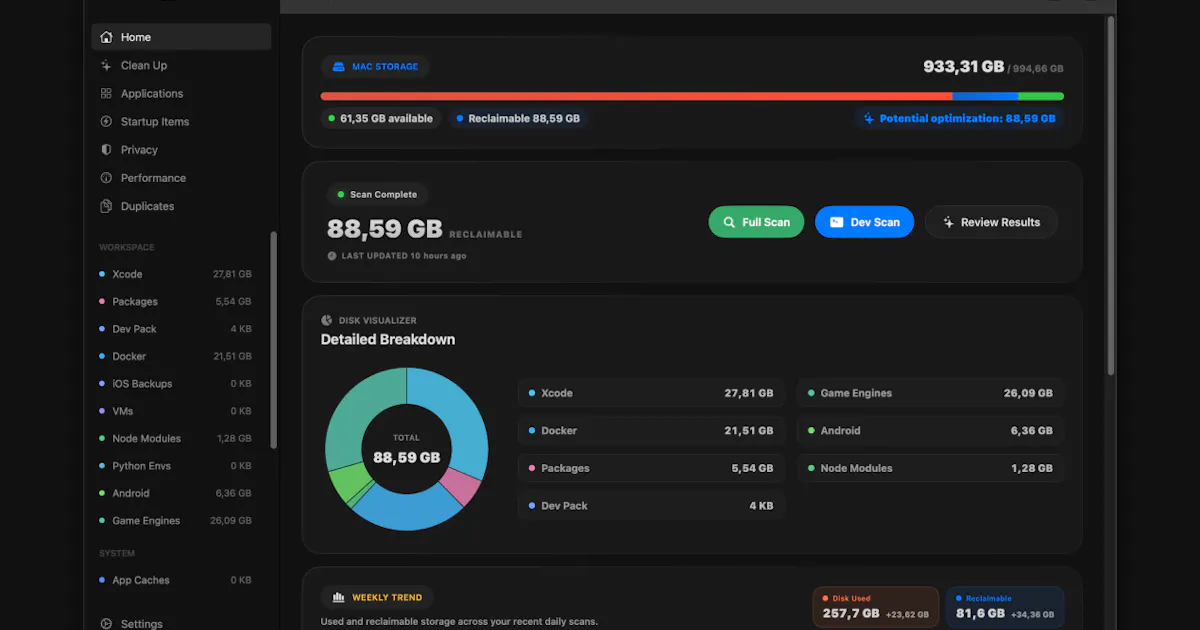Click the Settings gear icon
The height and width of the screenshot is (630, 1200).
click(x=106, y=623)
